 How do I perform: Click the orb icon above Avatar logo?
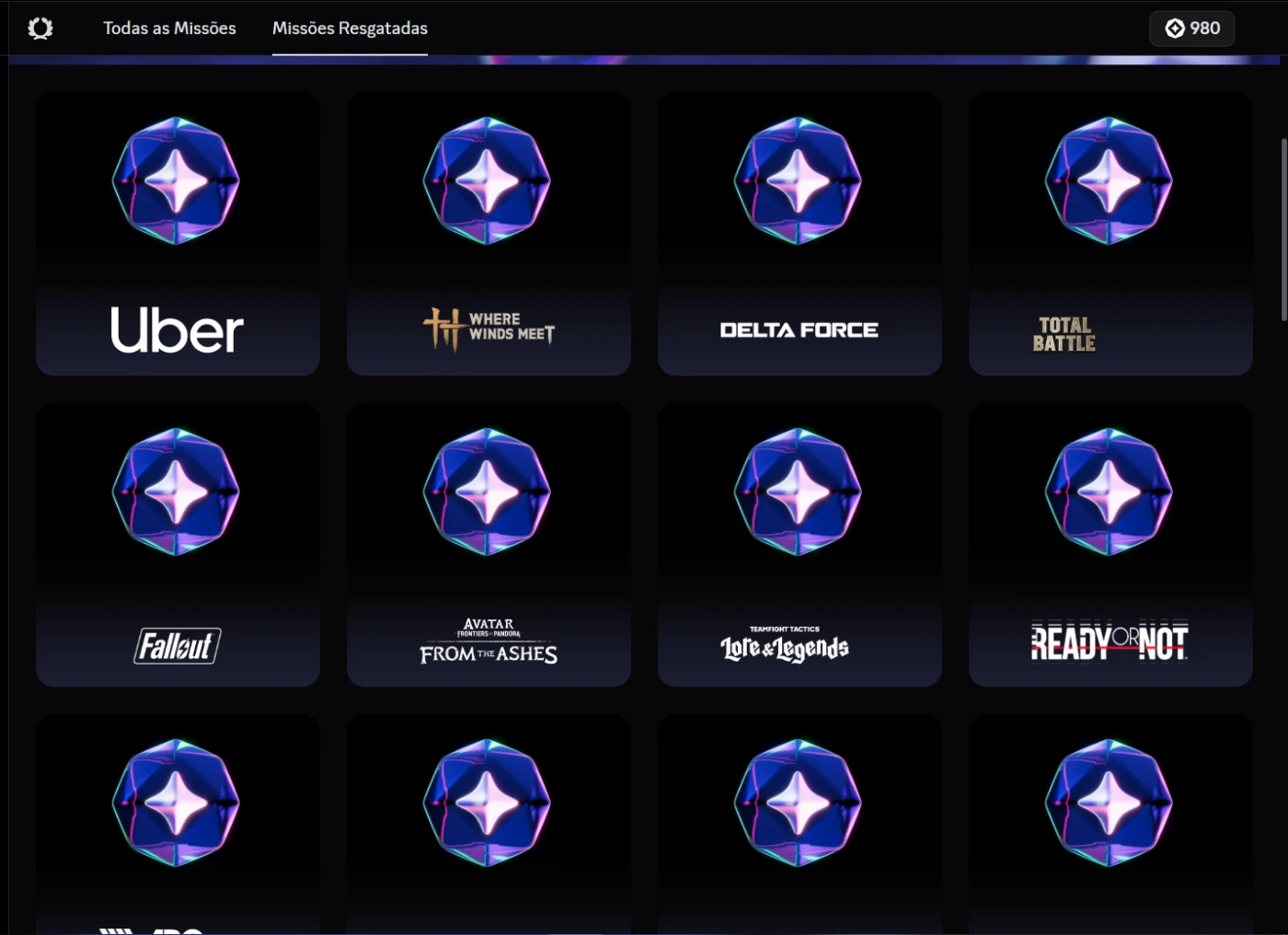(487, 491)
